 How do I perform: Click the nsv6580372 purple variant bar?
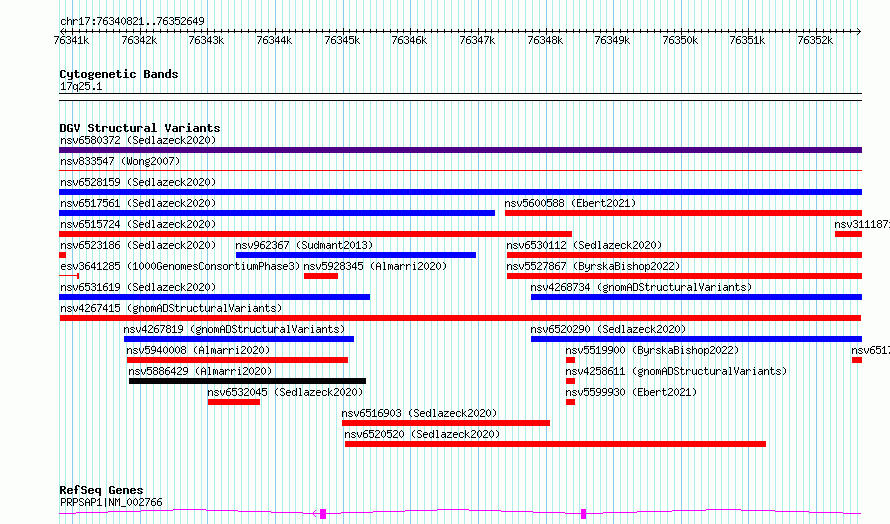pyautogui.click(x=460, y=150)
